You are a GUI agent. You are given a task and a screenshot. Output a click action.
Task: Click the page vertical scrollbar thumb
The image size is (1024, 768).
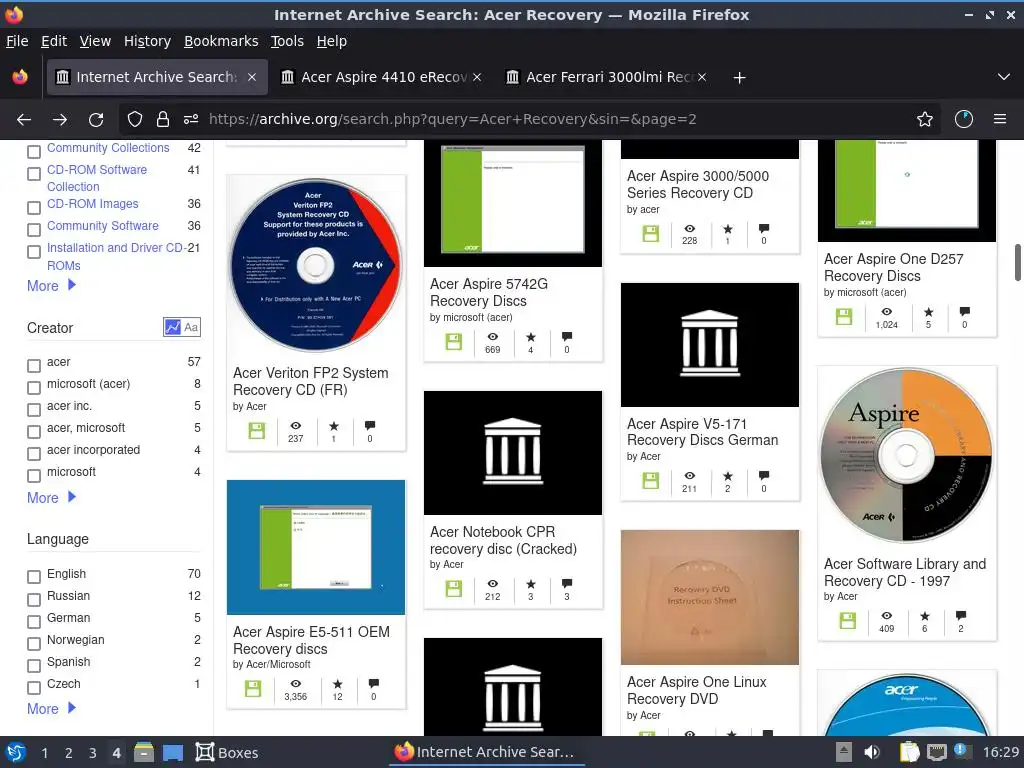click(1017, 263)
